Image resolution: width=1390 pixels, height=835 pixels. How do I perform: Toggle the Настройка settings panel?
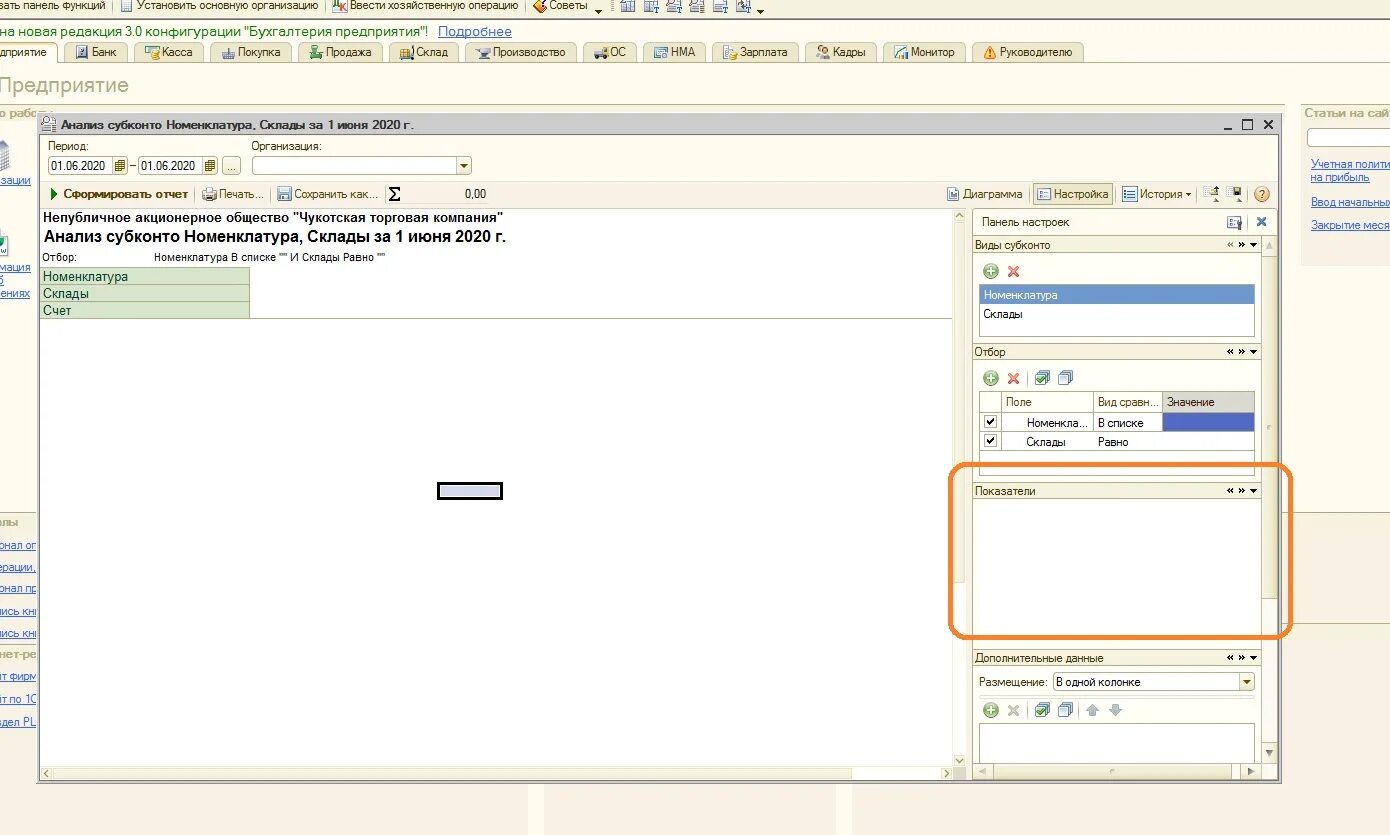1072,194
